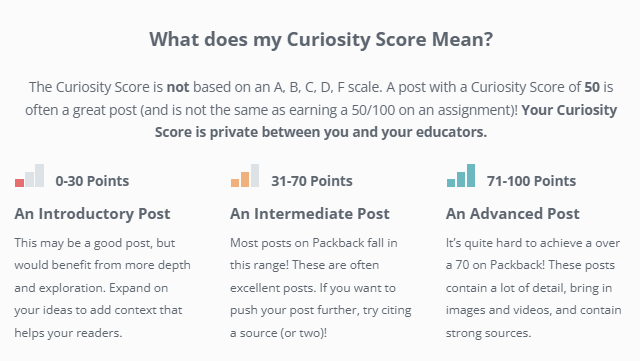Screen dimensions: 640x361
Task: Click 'Most posts on Packback fall in' text
Action: coord(313,243)
